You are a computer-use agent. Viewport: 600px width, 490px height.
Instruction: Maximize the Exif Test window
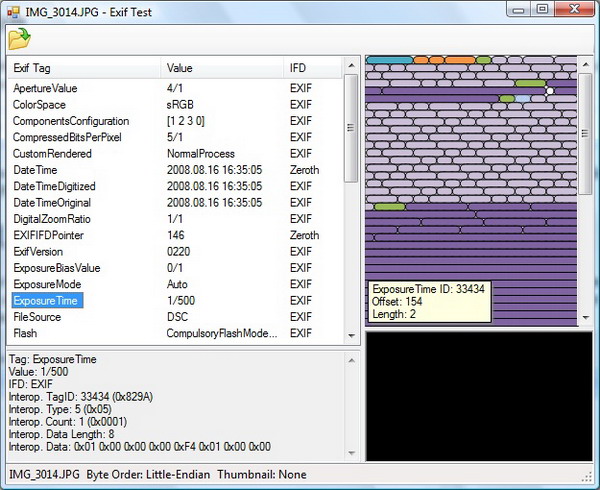click(x=542, y=10)
